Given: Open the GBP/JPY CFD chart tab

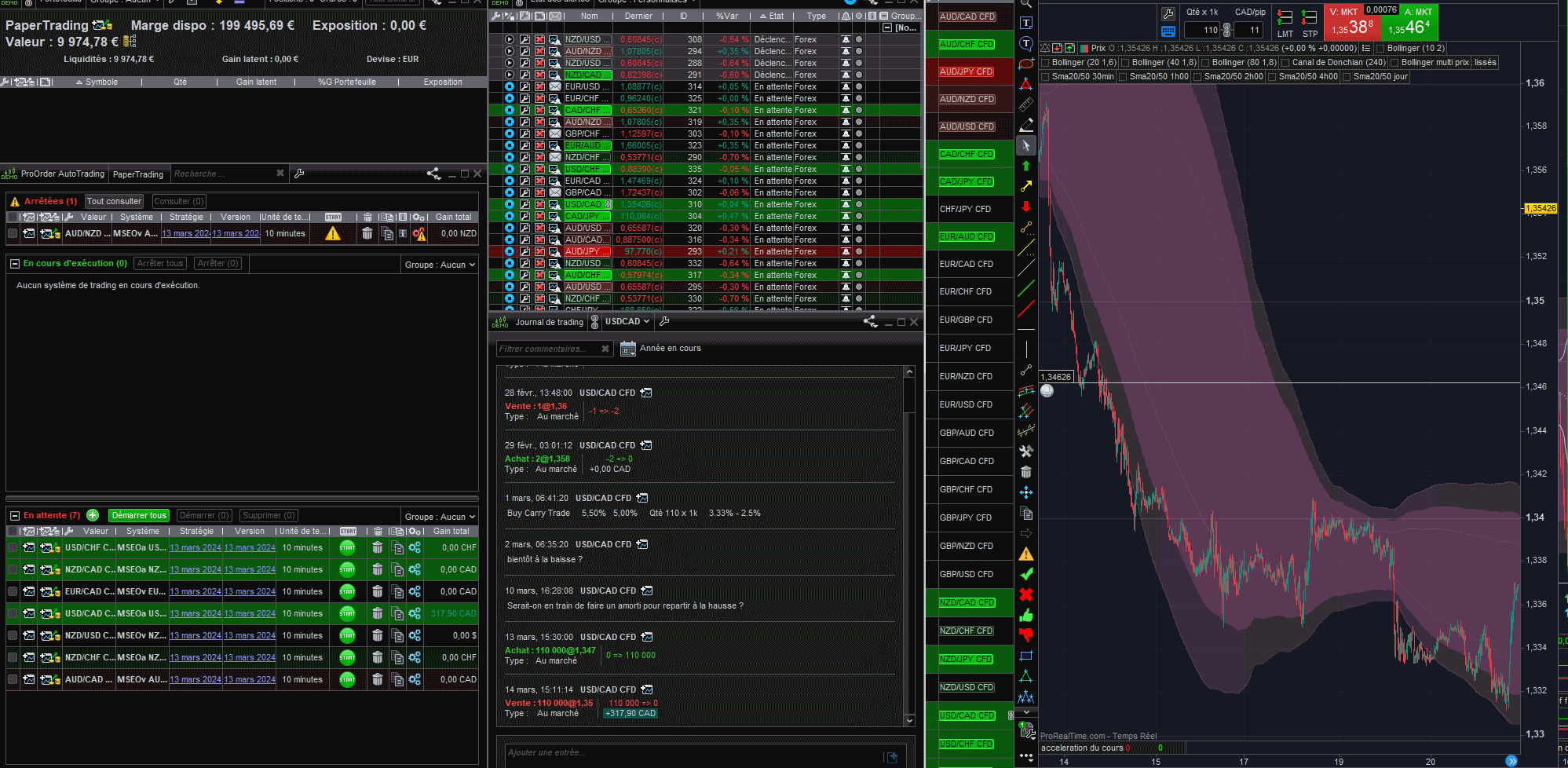Looking at the screenshot, I should tap(967, 517).
